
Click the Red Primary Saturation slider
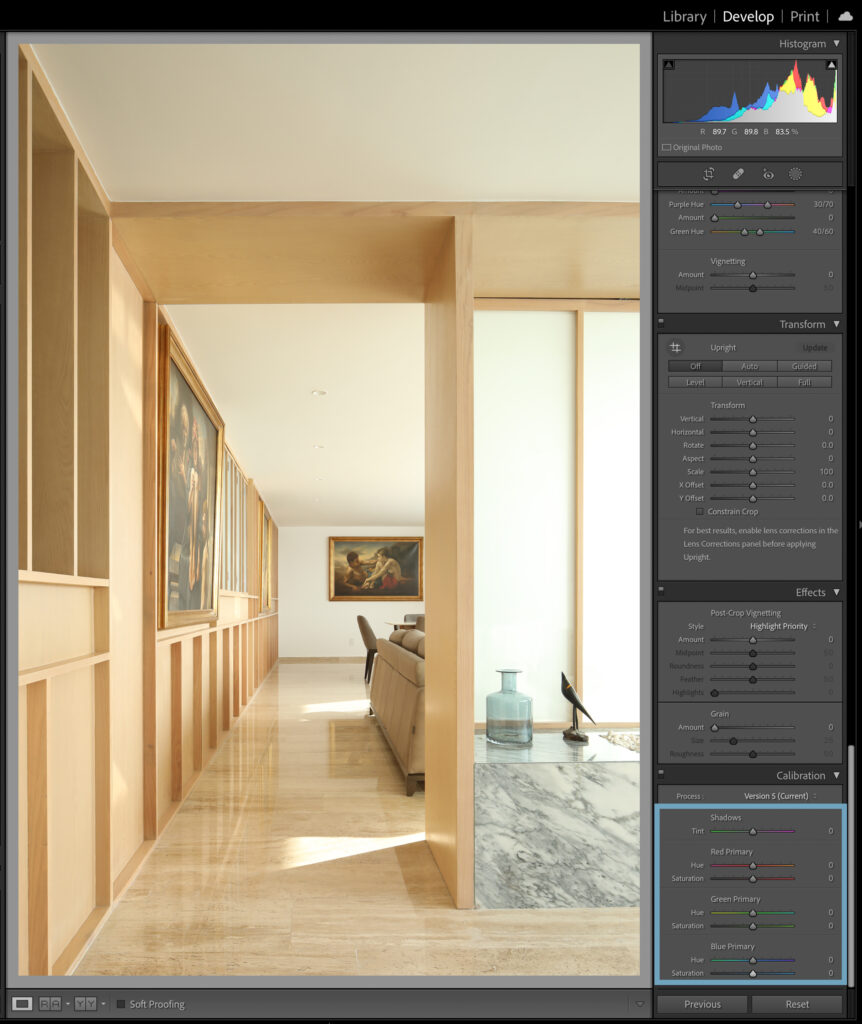click(x=752, y=878)
